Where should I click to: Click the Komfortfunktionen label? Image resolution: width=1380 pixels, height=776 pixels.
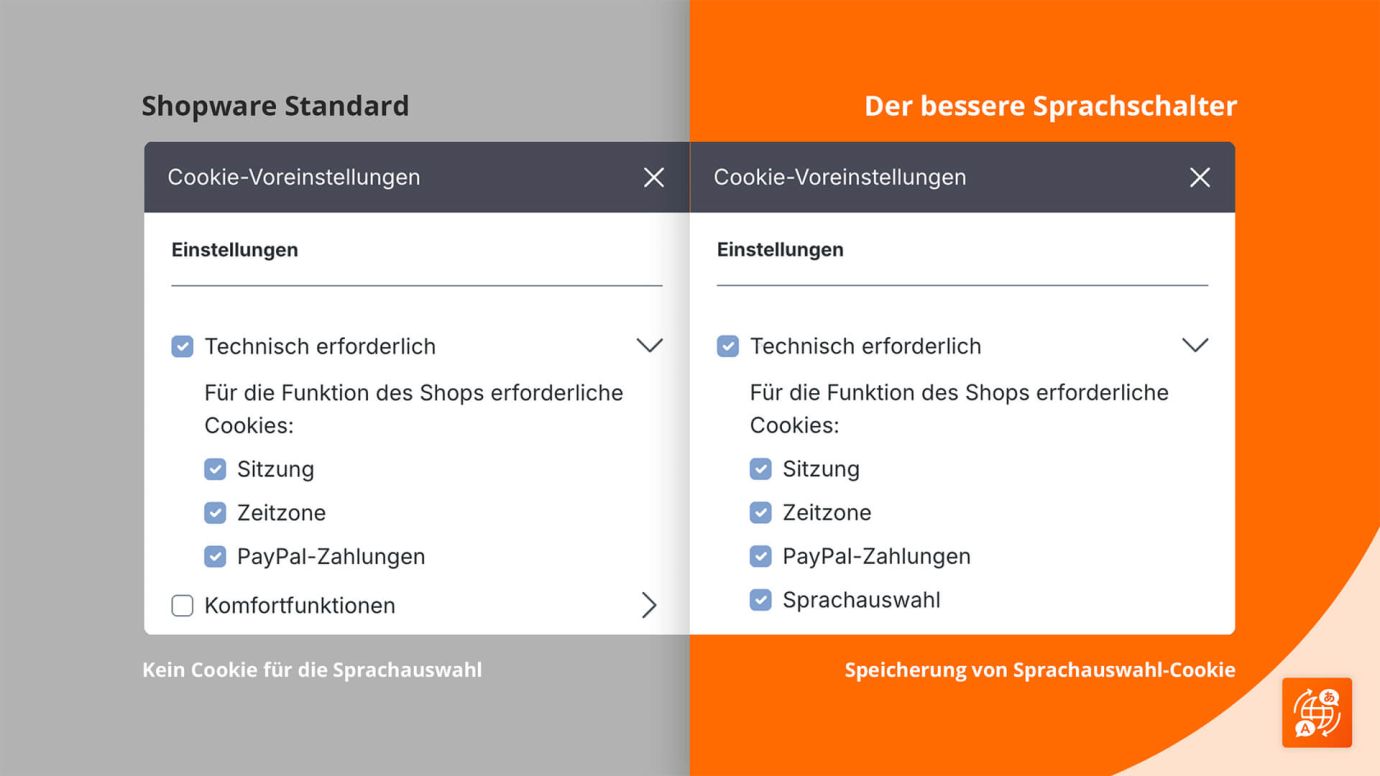pos(300,606)
